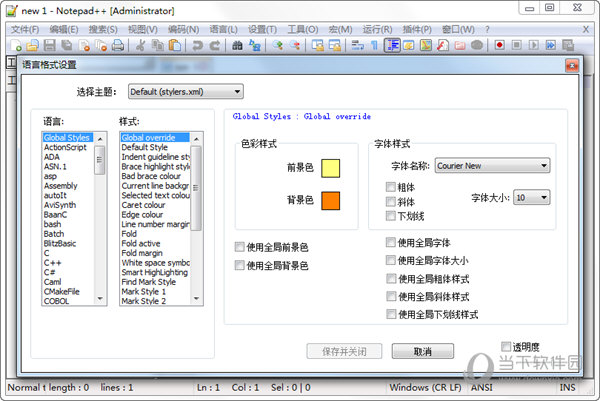Open the 文件(F) menu
The width and height of the screenshot is (600, 401).
point(25,29)
